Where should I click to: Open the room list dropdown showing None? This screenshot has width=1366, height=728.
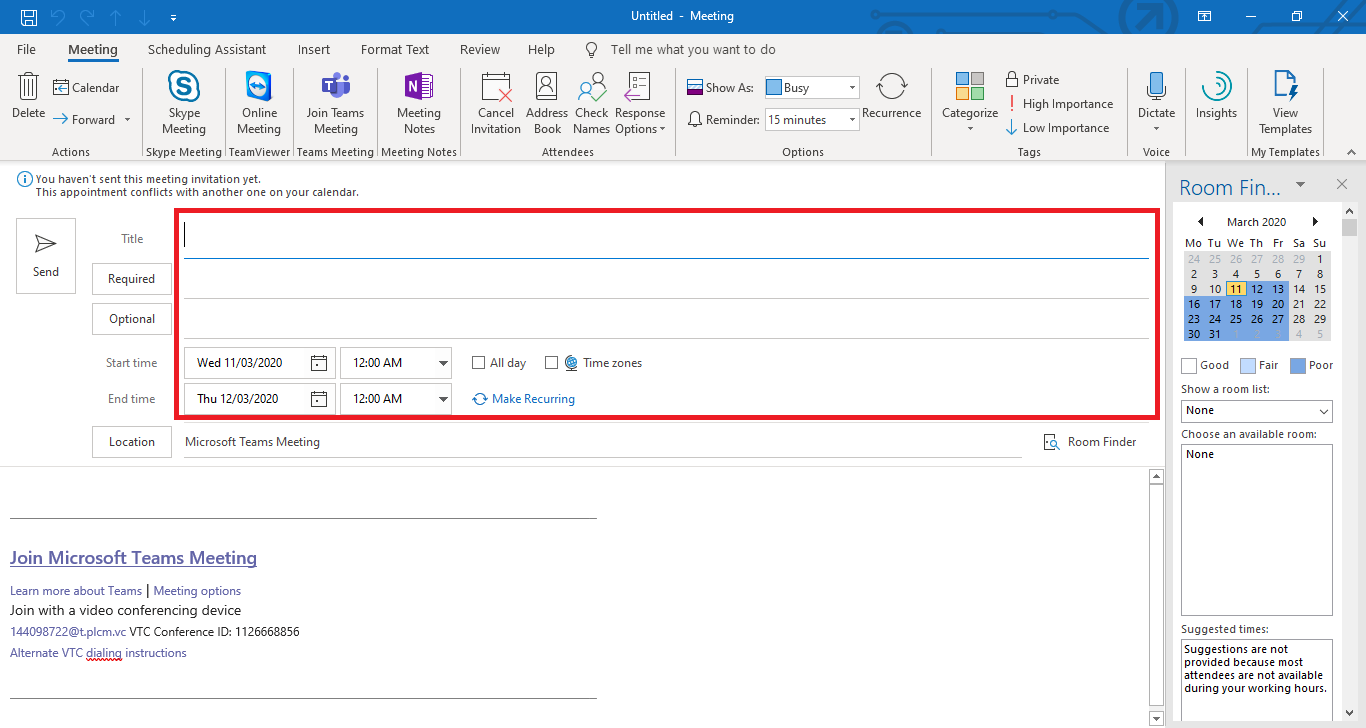pos(1257,411)
